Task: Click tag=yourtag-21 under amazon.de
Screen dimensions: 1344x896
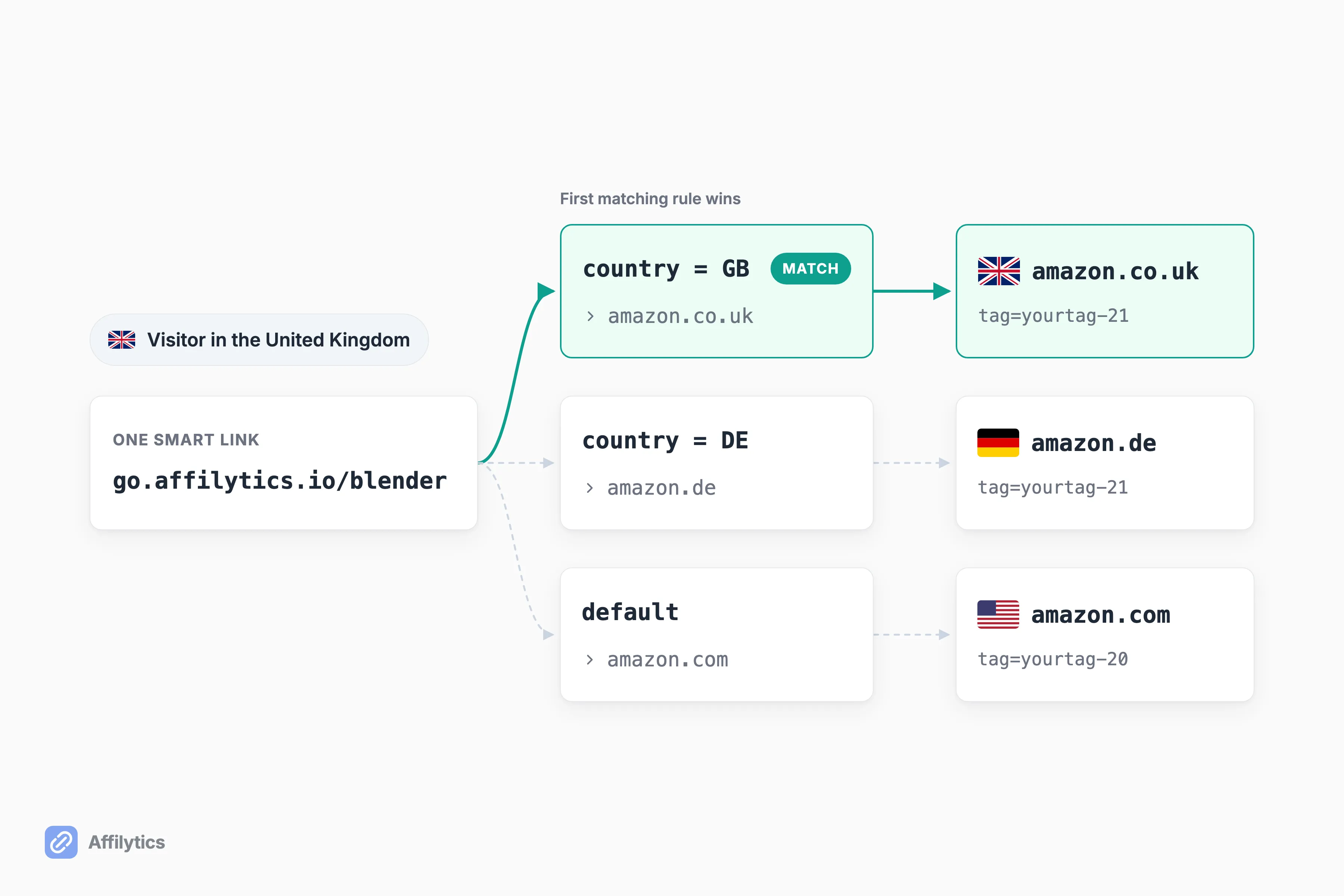Action: pyautogui.click(x=1052, y=488)
